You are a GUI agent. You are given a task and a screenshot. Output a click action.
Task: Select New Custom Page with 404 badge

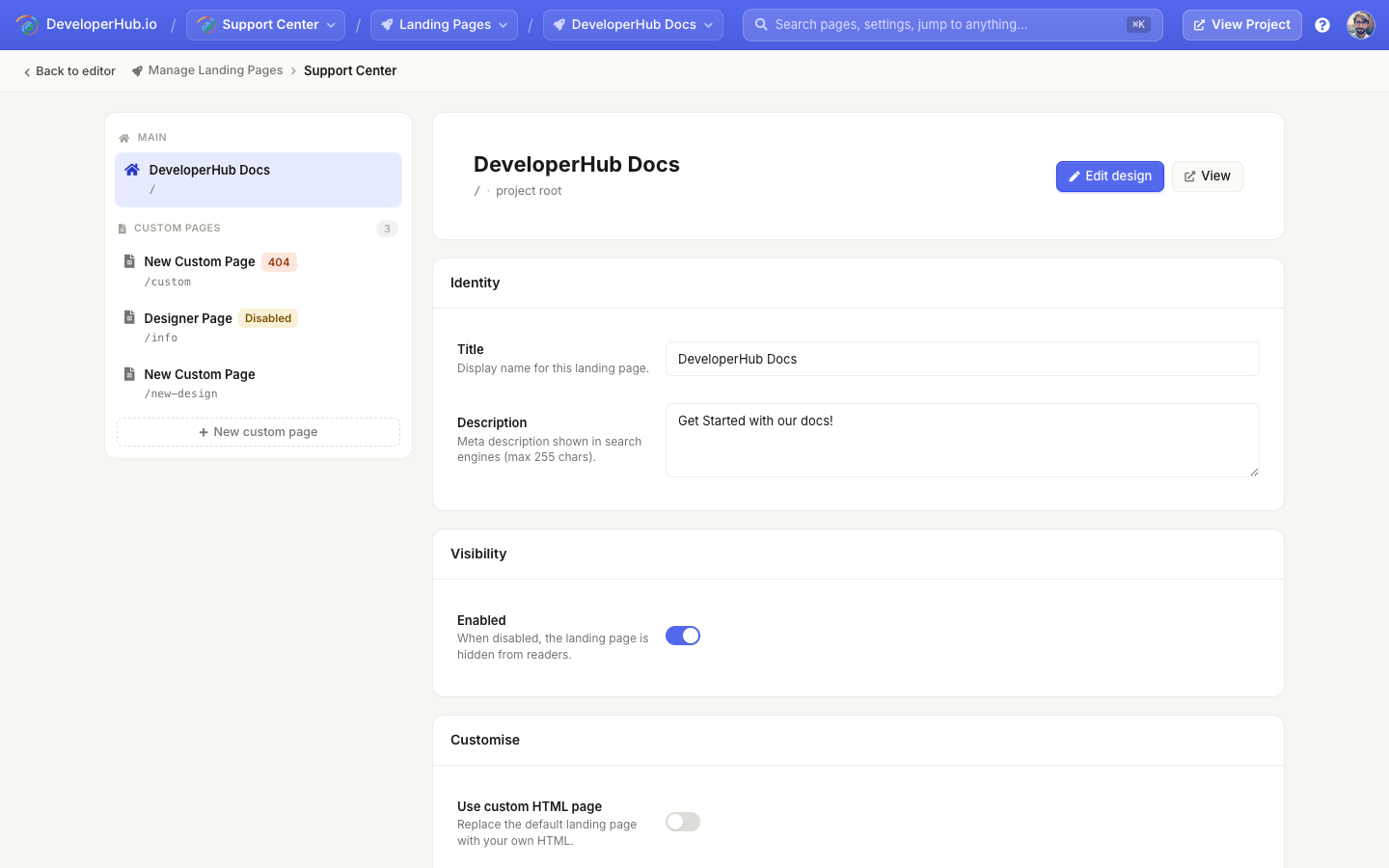point(259,271)
